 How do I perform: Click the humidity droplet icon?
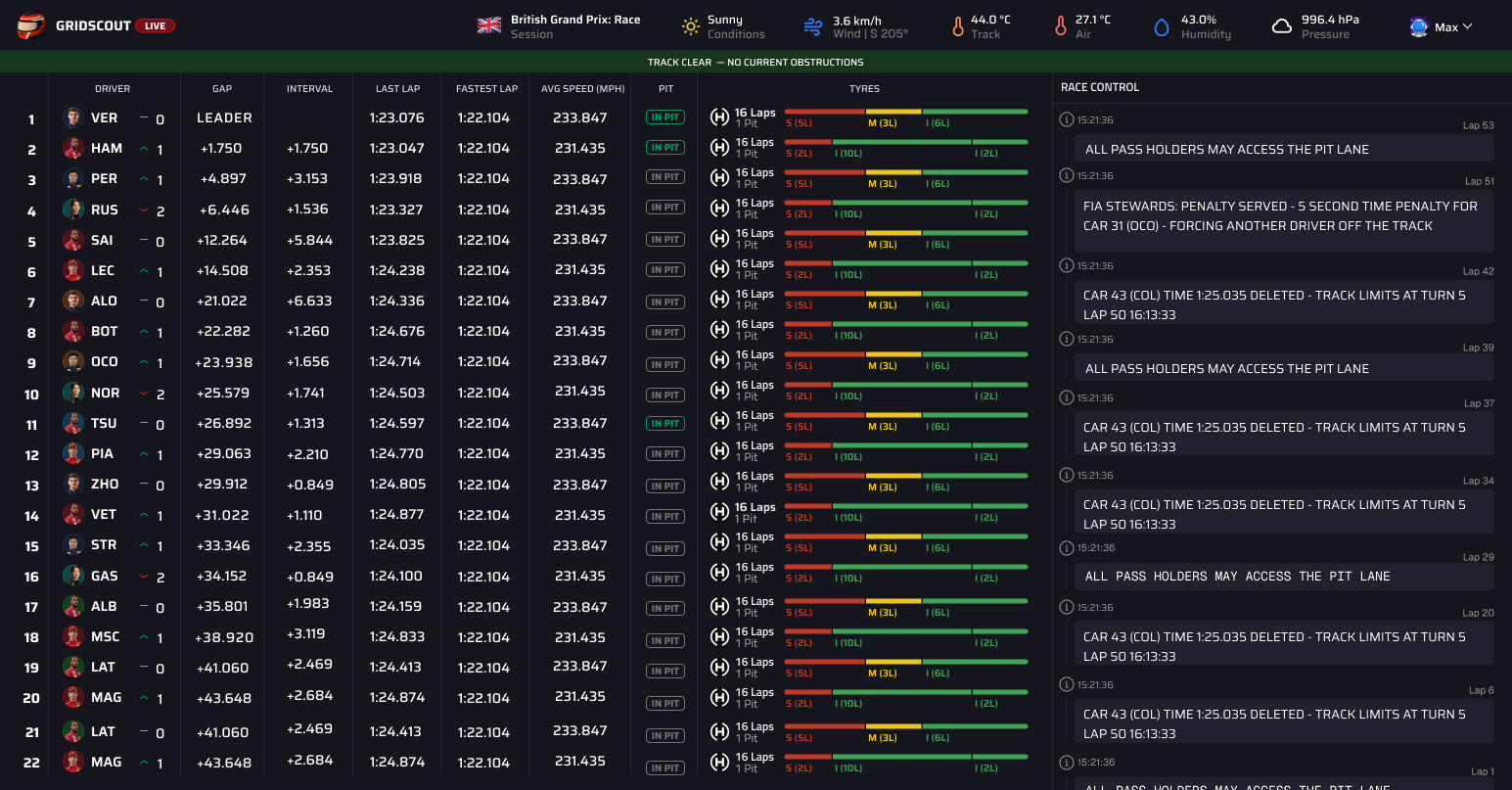click(1162, 25)
